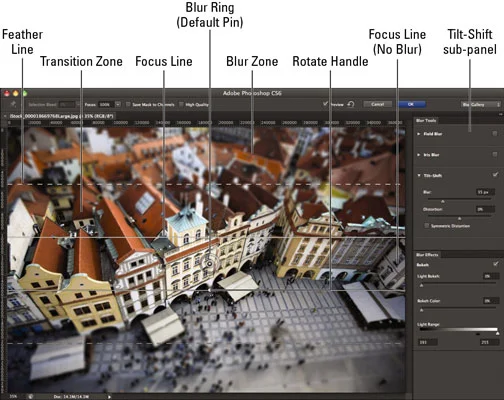The height and width of the screenshot is (400, 504).
Task: Click the Light Bokeh slider handle
Action: point(421,286)
